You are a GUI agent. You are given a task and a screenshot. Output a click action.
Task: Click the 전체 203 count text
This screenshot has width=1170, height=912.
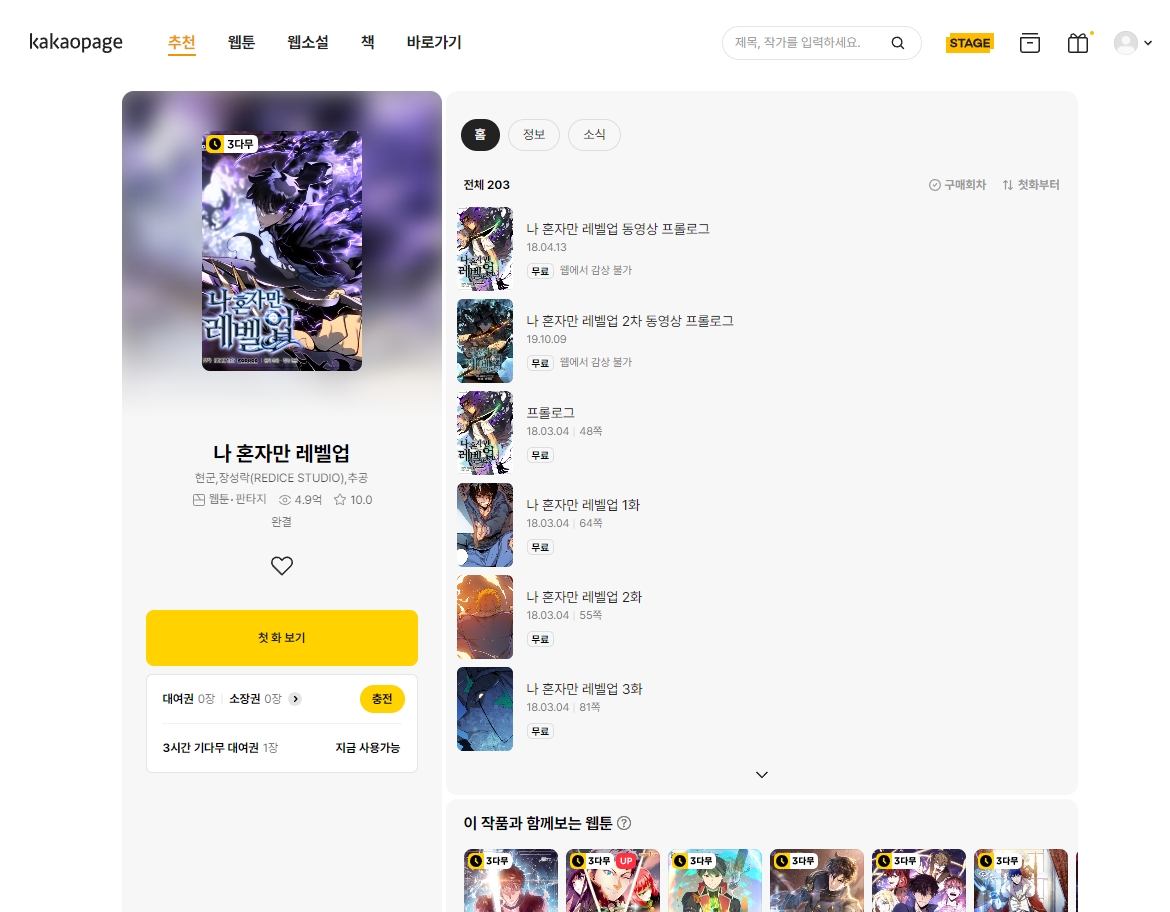tap(487, 185)
